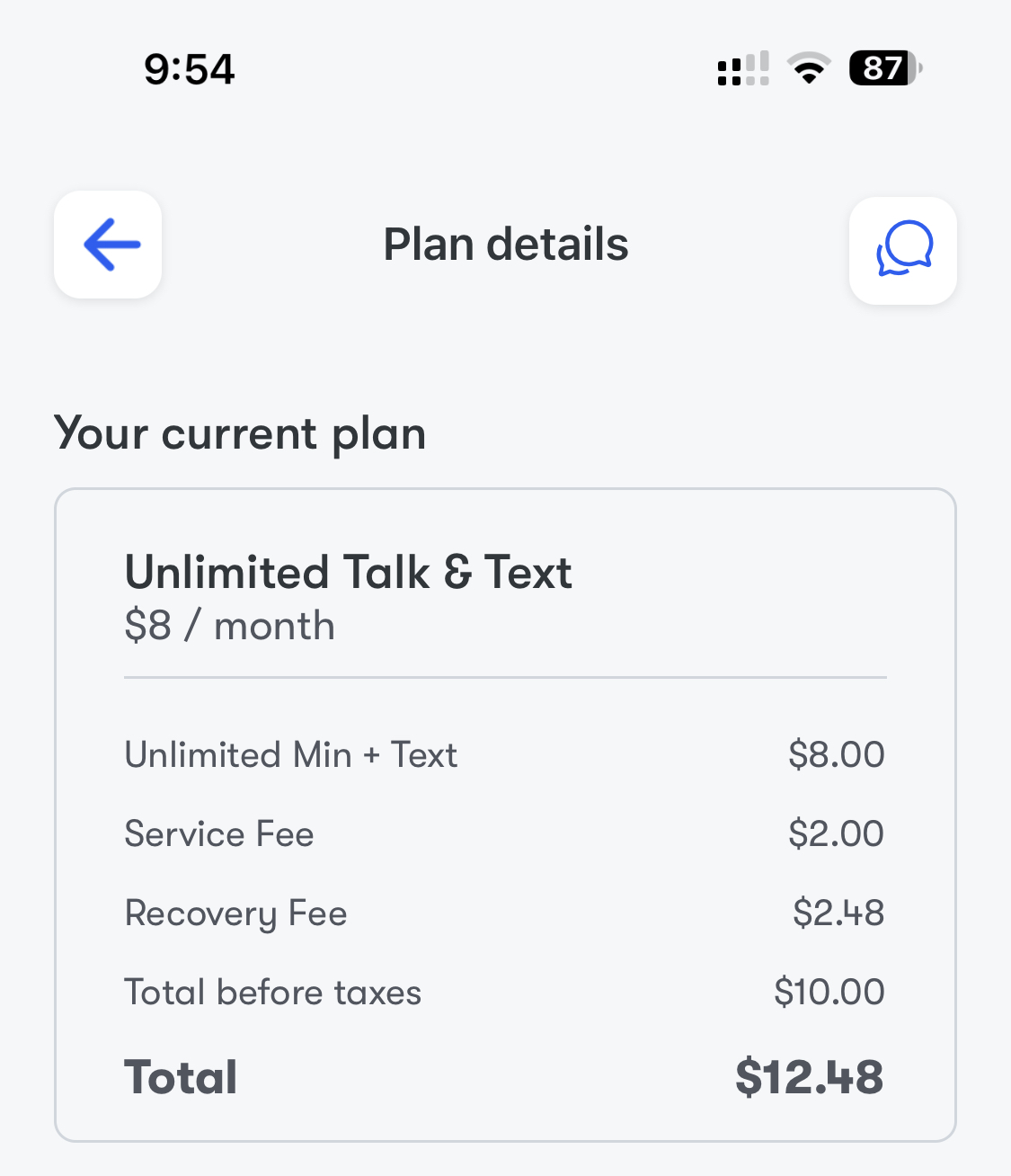The height and width of the screenshot is (1176, 1011).
Task: Tap the $2.00 service fee amount
Action: coord(836,834)
